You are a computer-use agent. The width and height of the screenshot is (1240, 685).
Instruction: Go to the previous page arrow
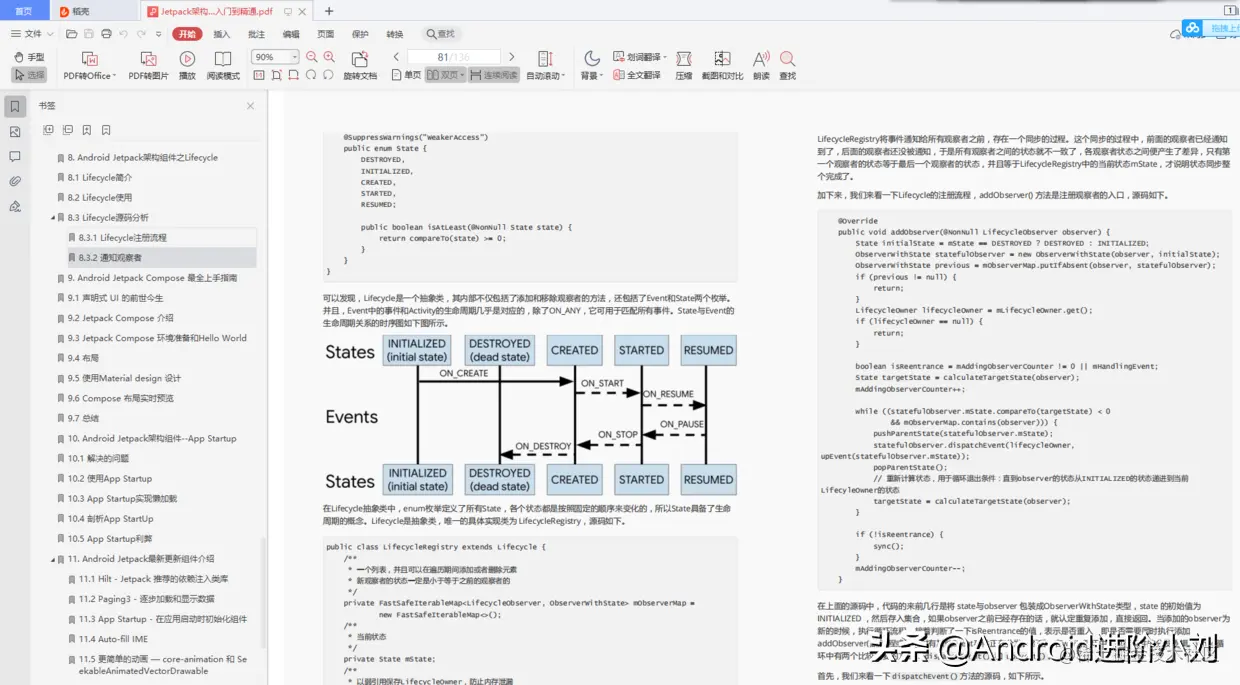coord(396,57)
